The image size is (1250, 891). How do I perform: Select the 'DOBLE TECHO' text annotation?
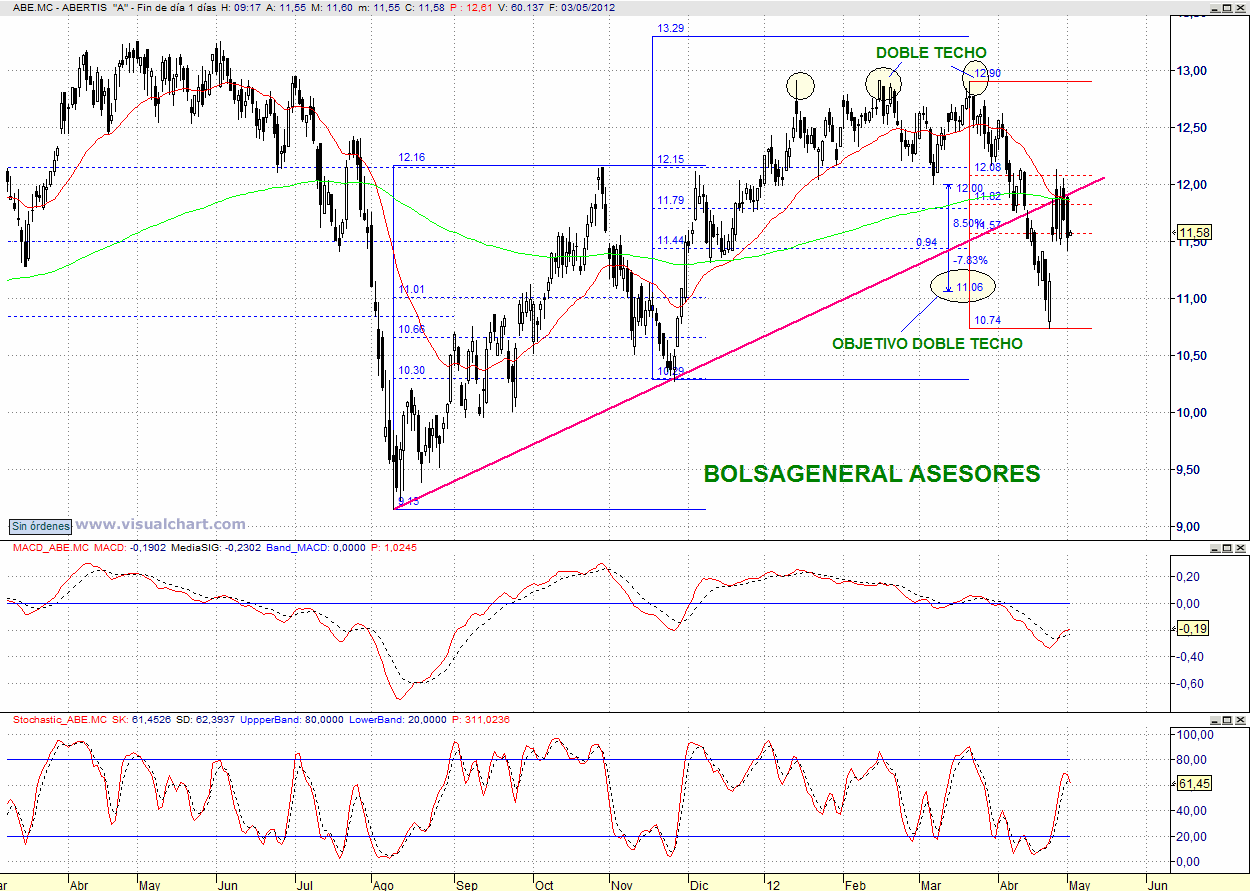(x=930, y=53)
